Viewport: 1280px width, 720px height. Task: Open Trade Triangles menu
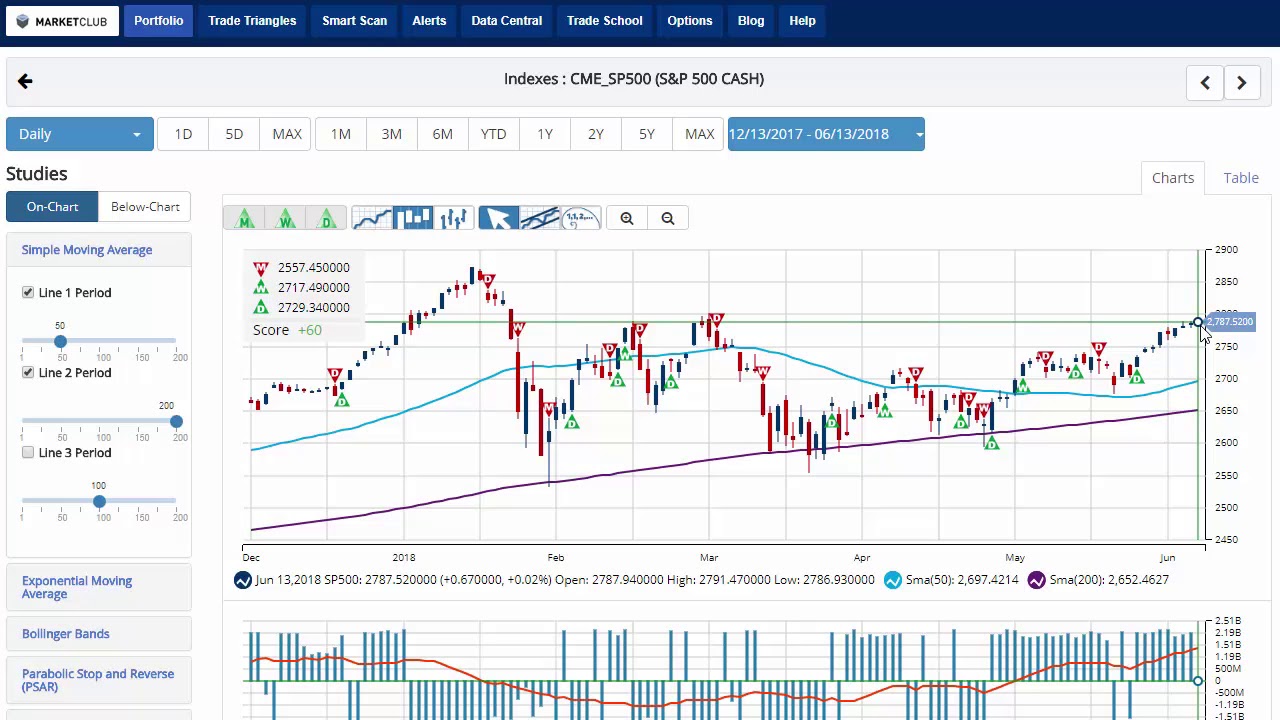(x=252, y=21)
